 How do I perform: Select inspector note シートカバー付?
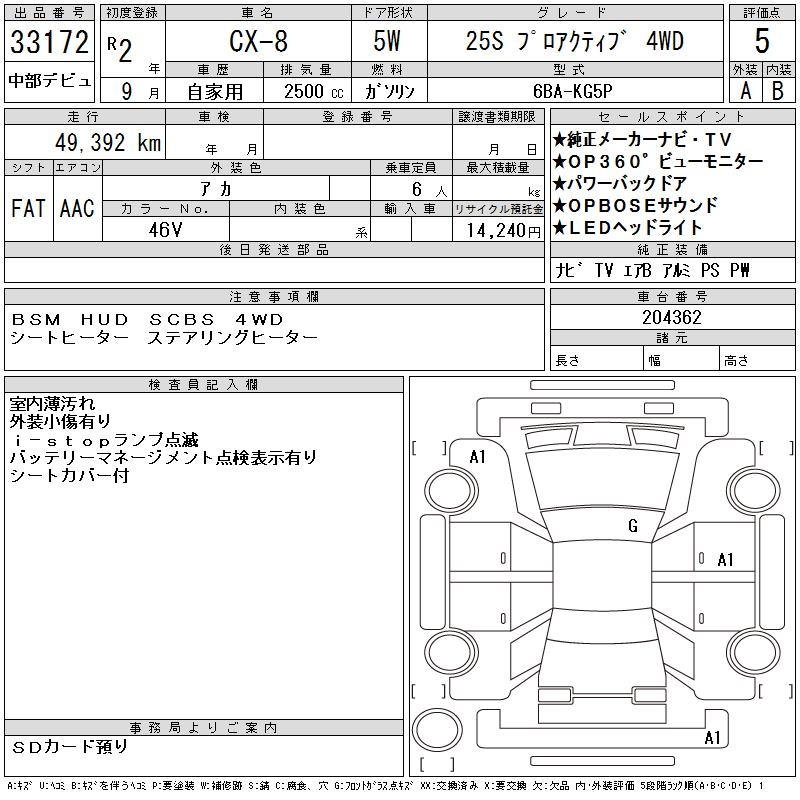69,475
